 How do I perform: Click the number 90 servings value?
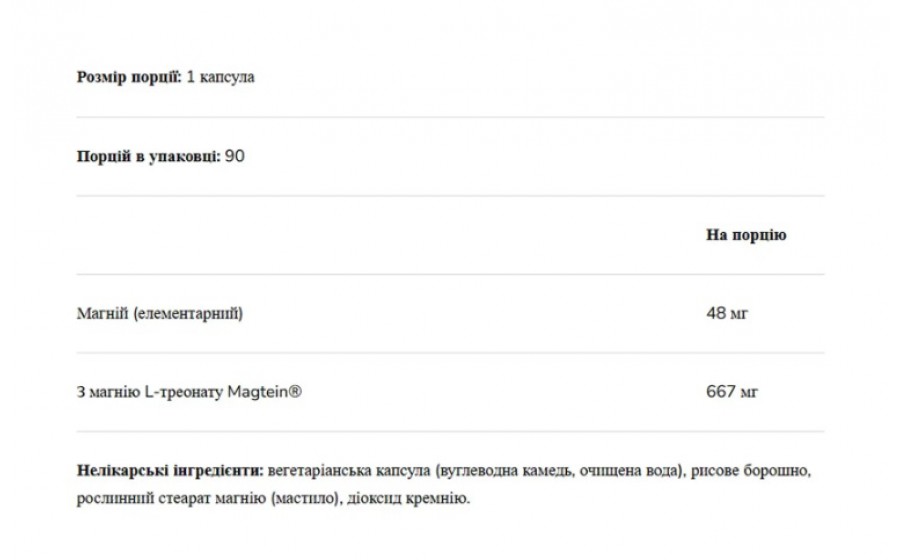click(x=236, y=156)
